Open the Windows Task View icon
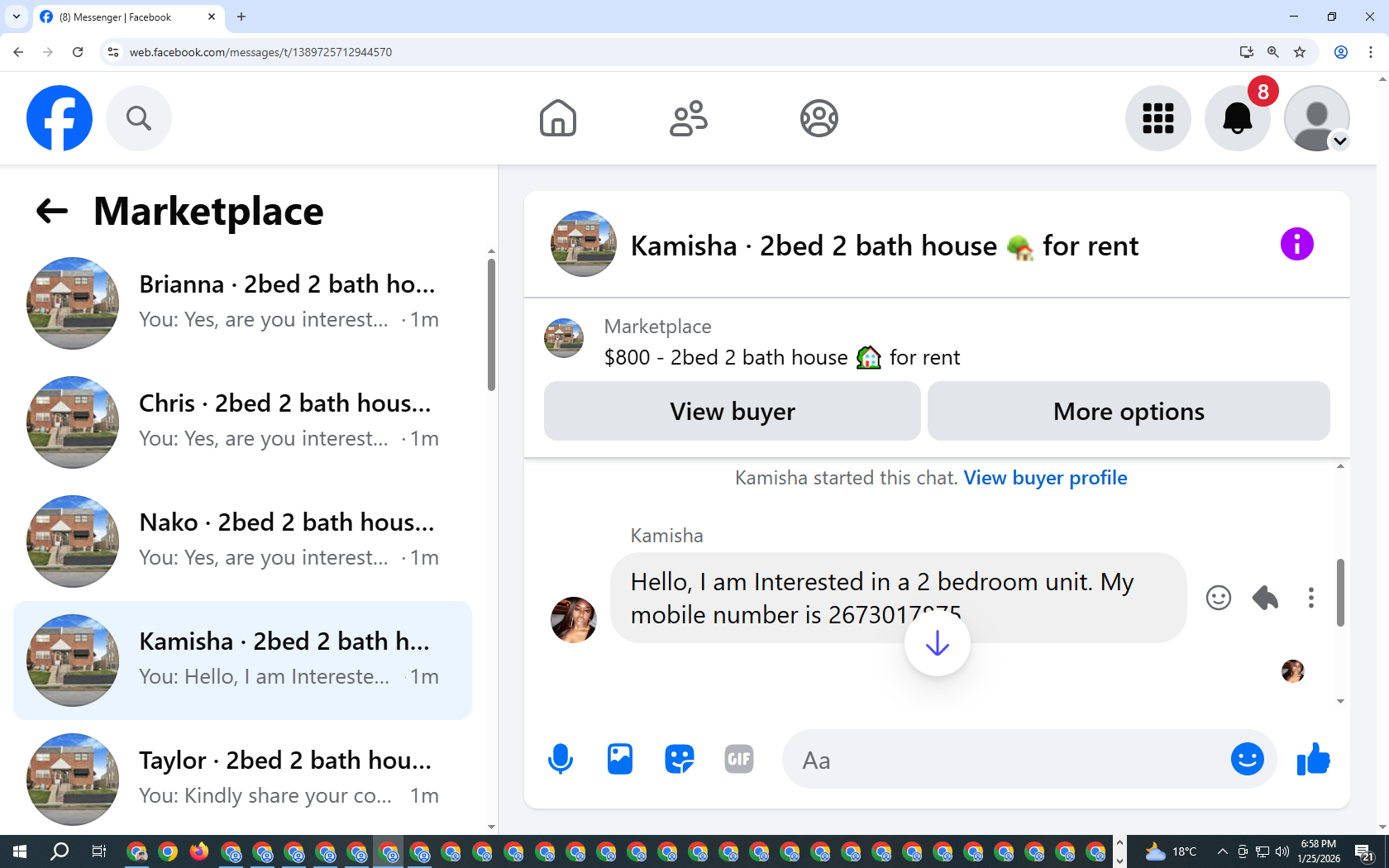The width and height of the screenshot is (1389, 868). click(x=98, y=851)
